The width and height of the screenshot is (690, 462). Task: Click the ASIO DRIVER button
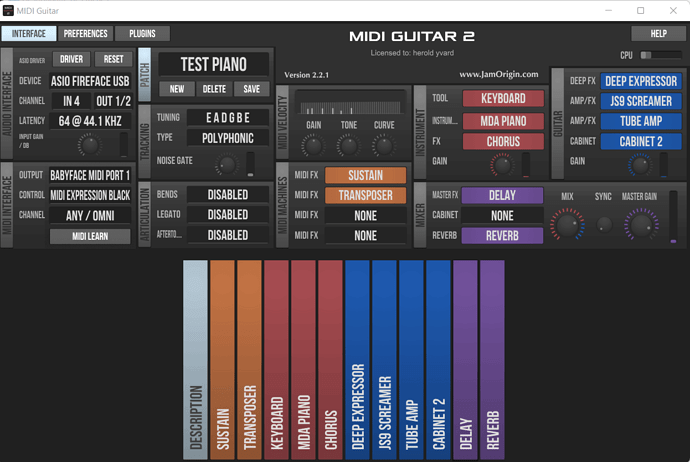71,59
